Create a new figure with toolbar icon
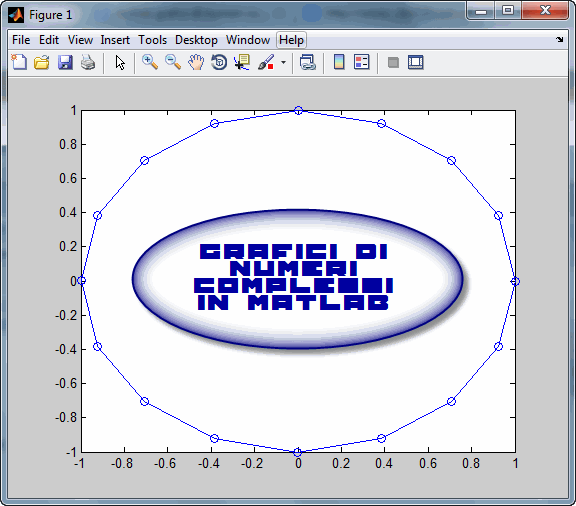The width and height of the screenshot is (576, 506). click(19, 62)
